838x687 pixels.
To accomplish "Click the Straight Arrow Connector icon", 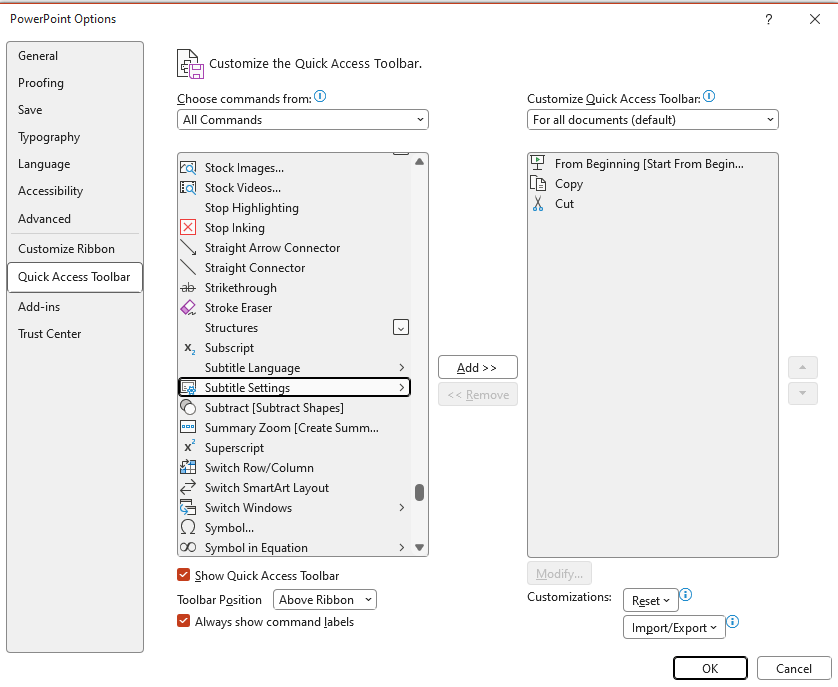I will (188, 248).
